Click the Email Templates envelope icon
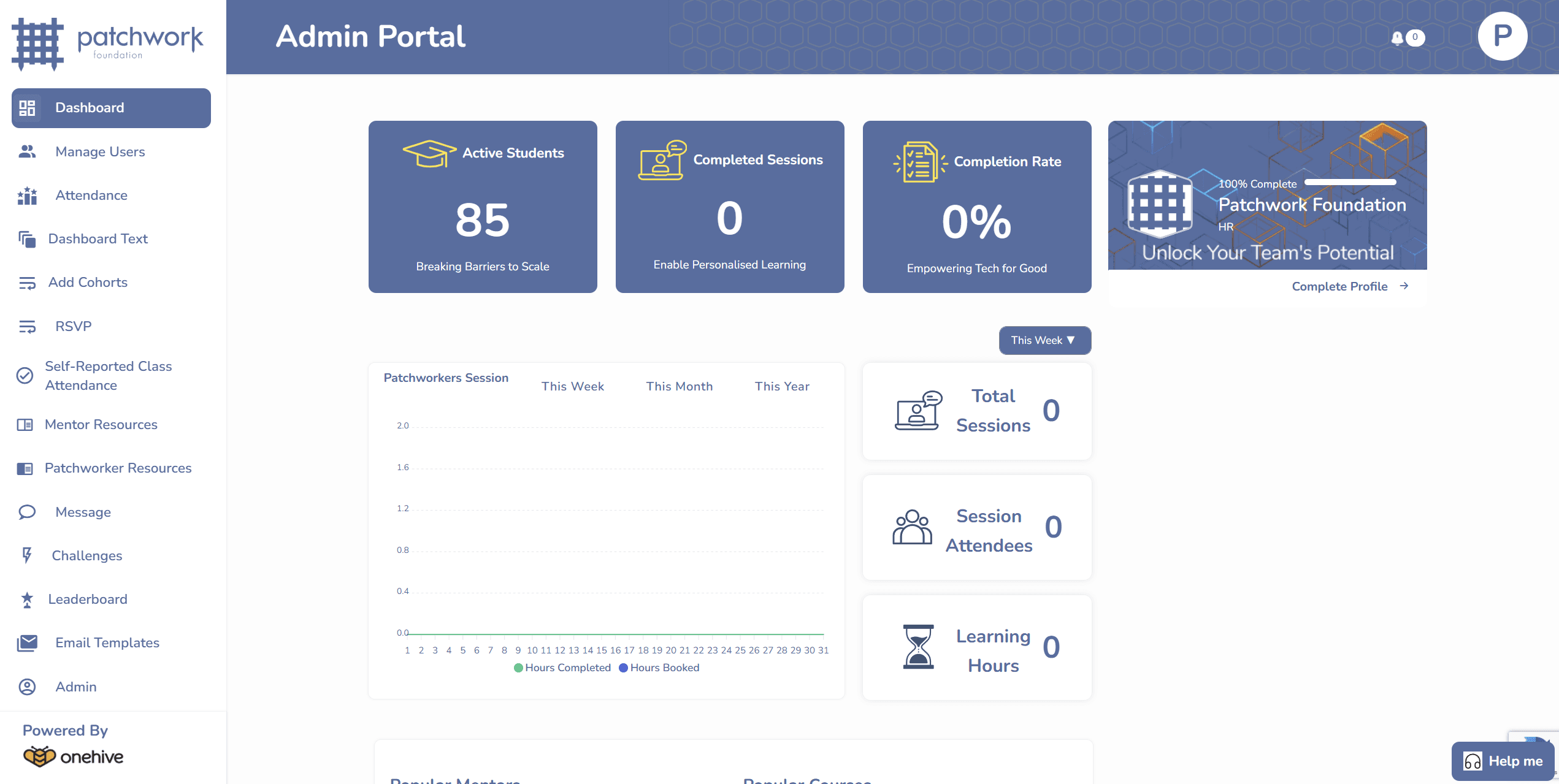Screen dimensions: 1559x784 (27, 643)
